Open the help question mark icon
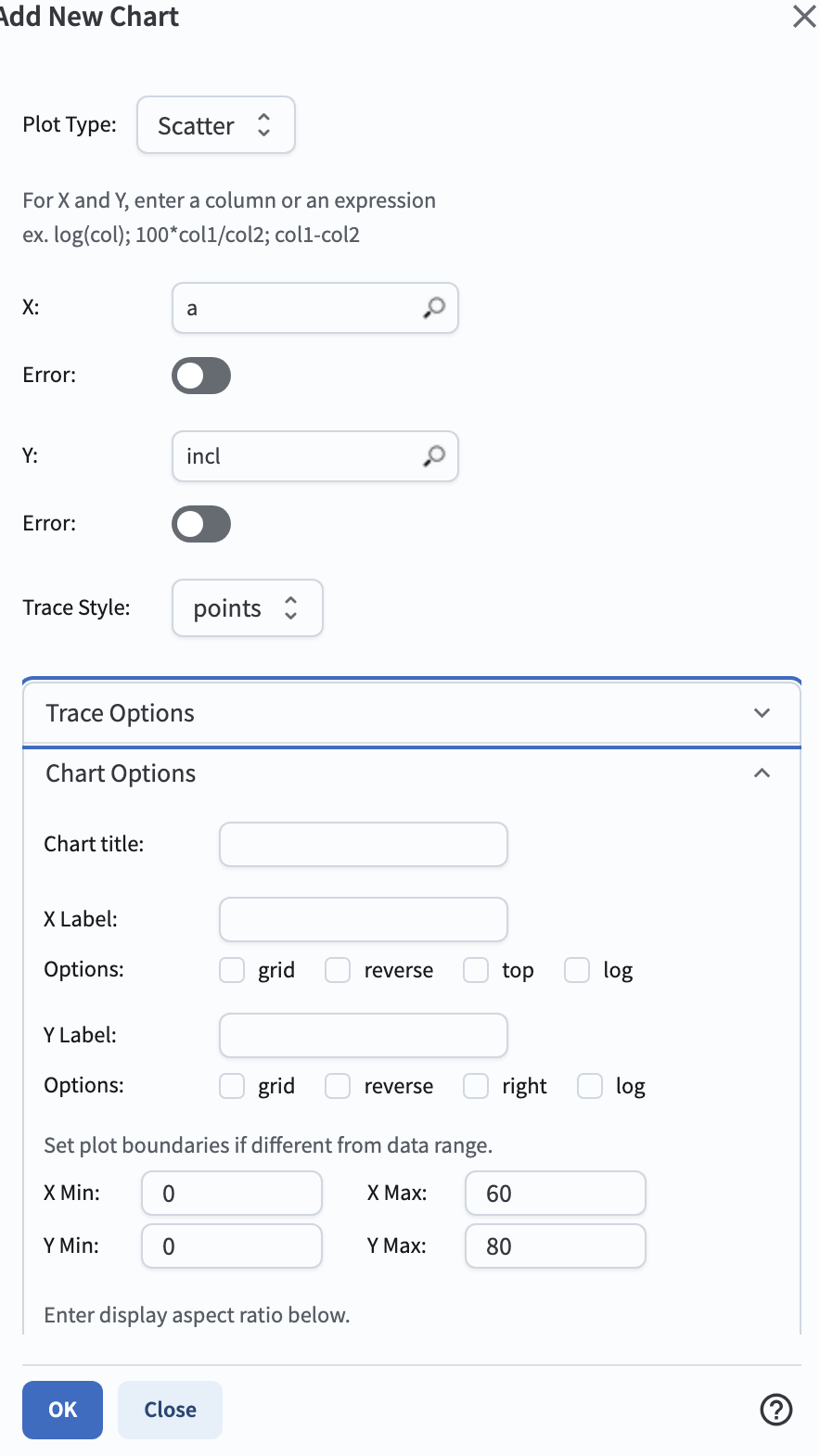820x1456 pixels. [x=775, y=1410]
